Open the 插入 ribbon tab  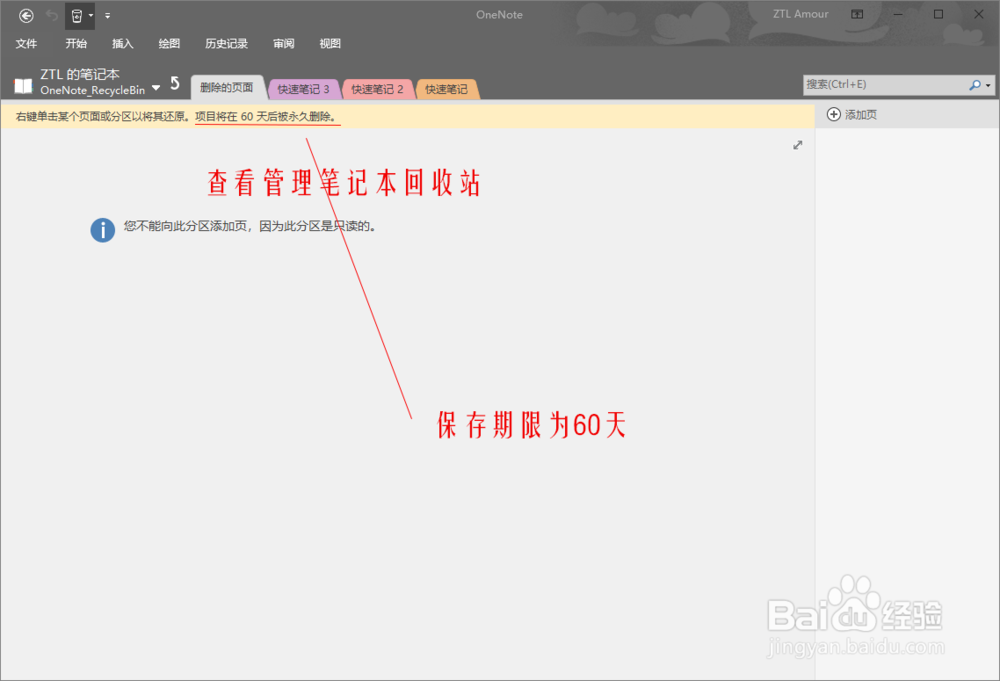tap(122, 43)
